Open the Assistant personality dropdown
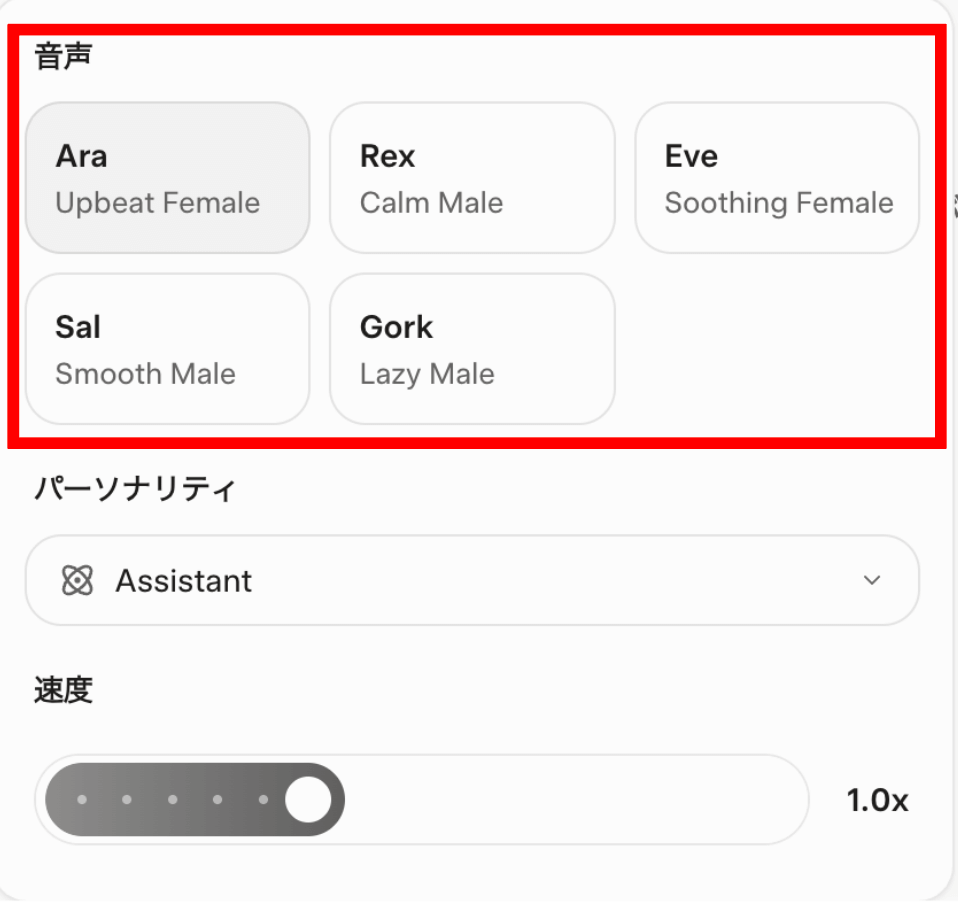Screen dimensions: 958x902 [x=470, y=581]
